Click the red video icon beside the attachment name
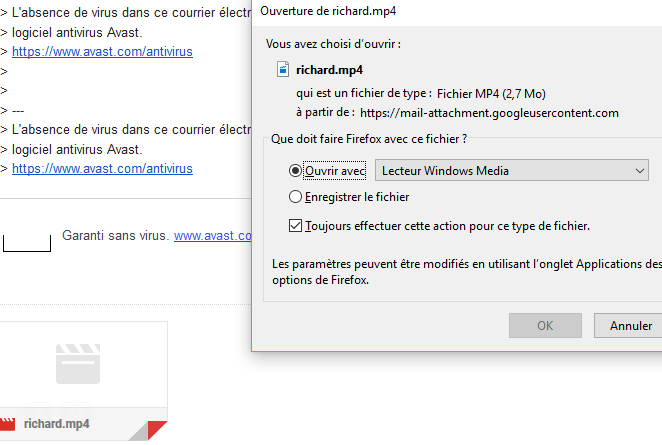662x445 pixels. tap(8, 424)
